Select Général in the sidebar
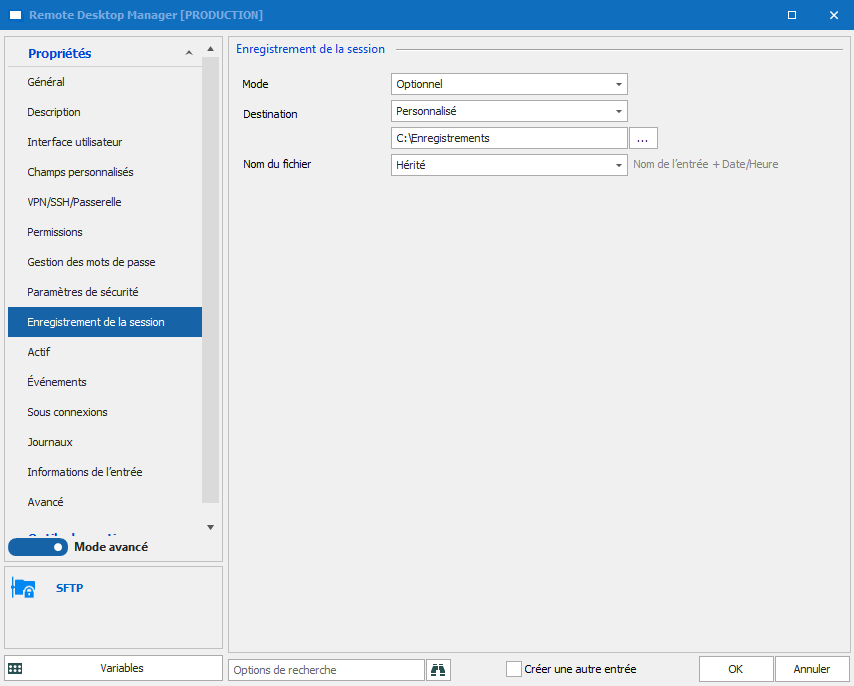The image size is (854, 686). click(46, 82)
